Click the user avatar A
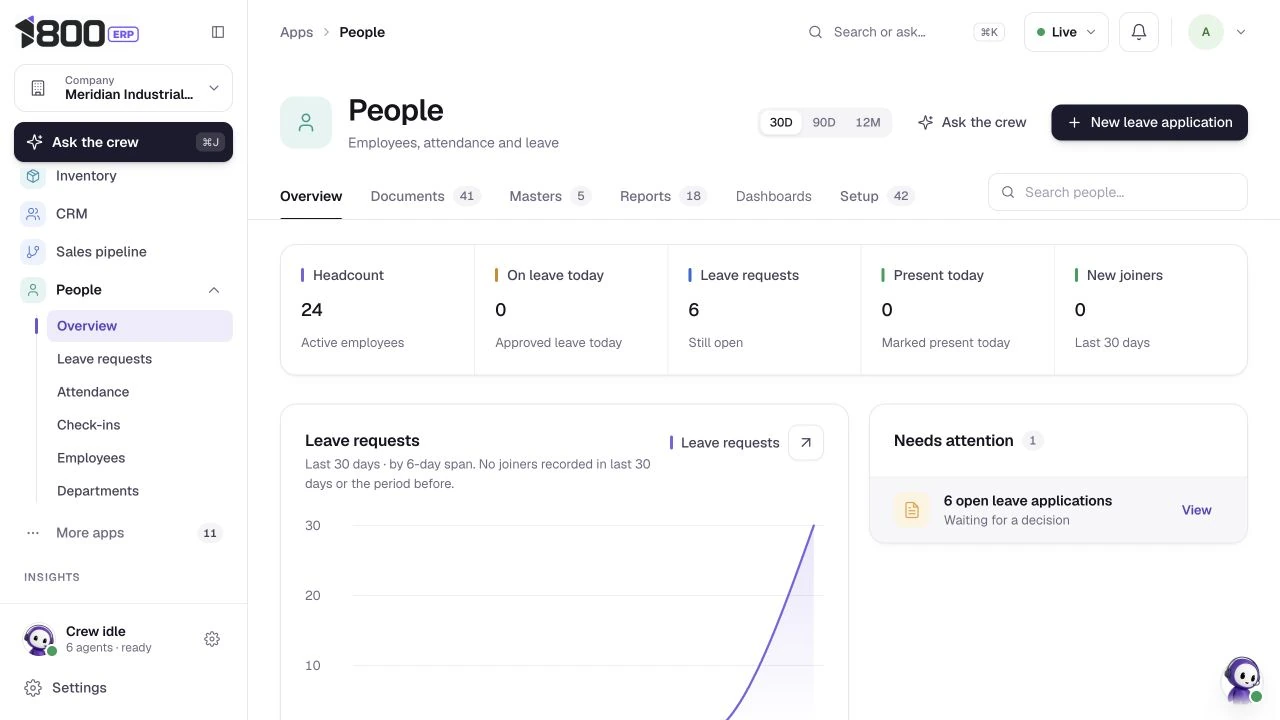The height and width of the screenshot is (720, 1280). tap(1206, 32)
